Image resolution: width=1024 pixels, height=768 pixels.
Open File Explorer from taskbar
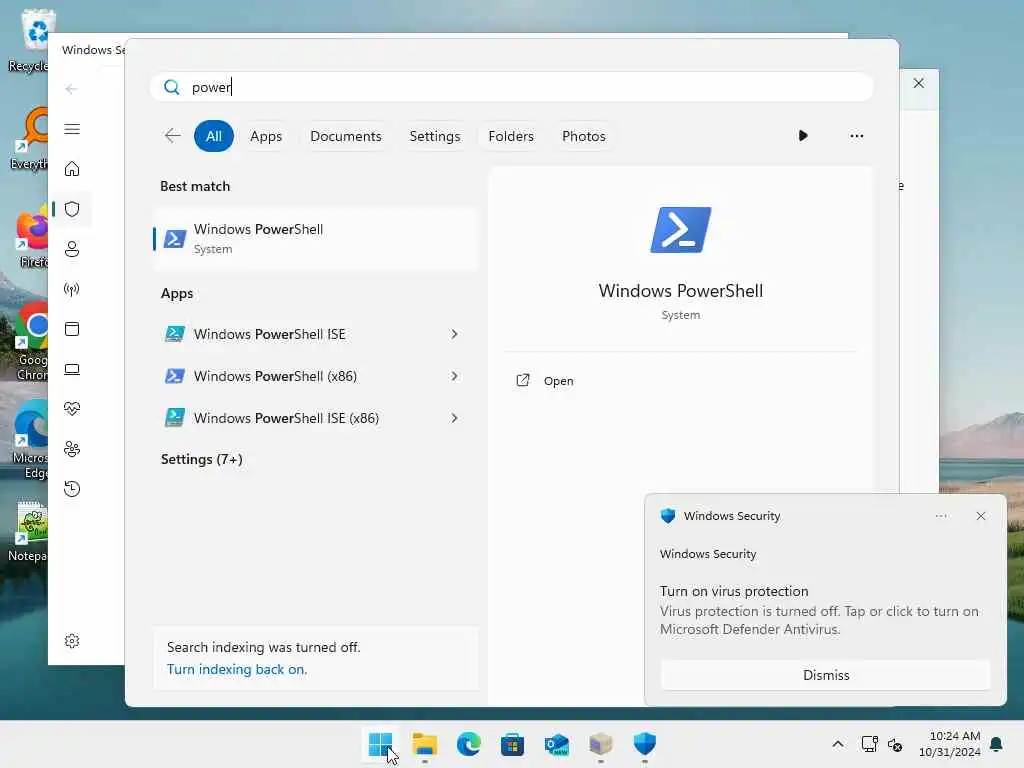point(424,744)
